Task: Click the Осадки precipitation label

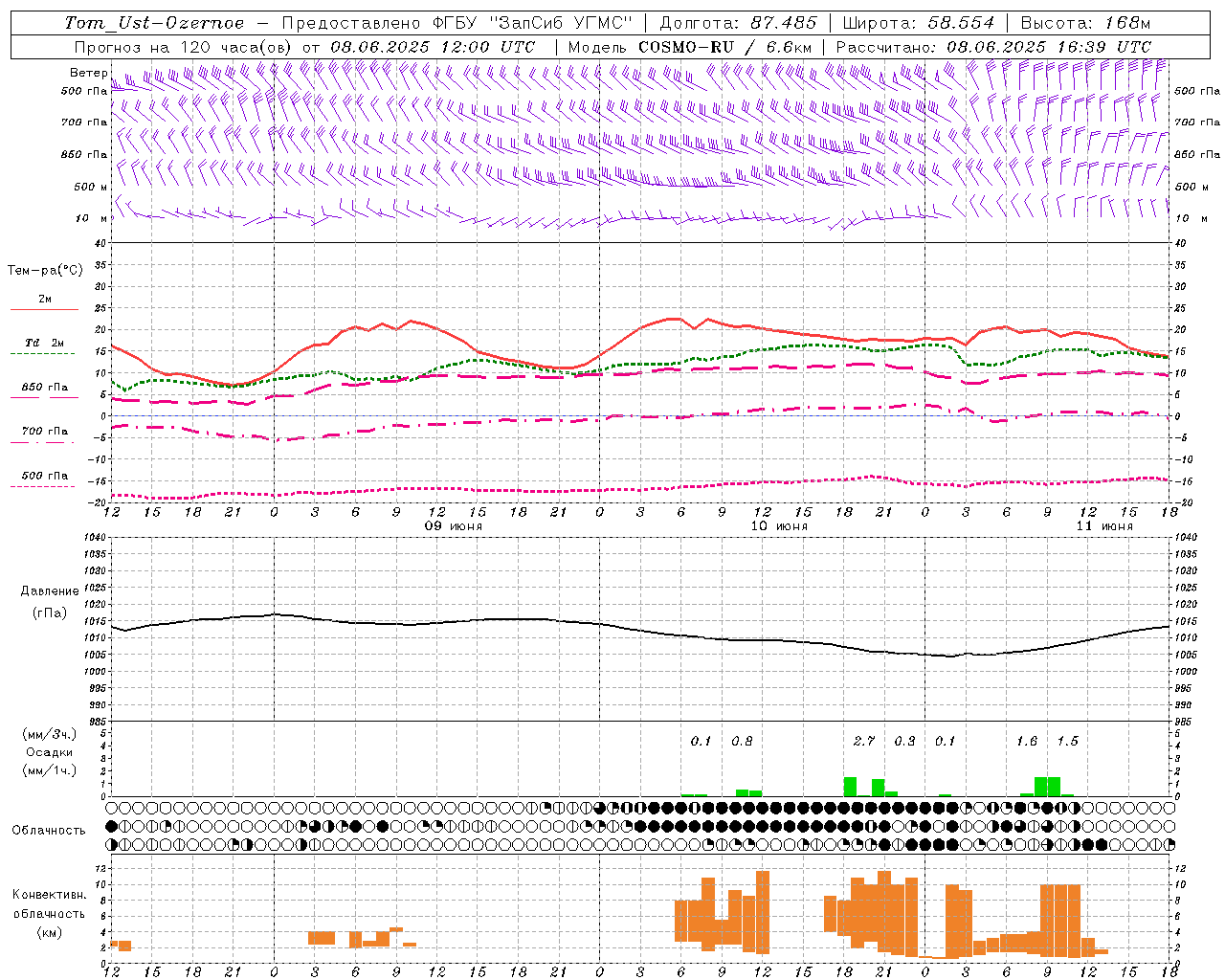Action: coord(50,752)
